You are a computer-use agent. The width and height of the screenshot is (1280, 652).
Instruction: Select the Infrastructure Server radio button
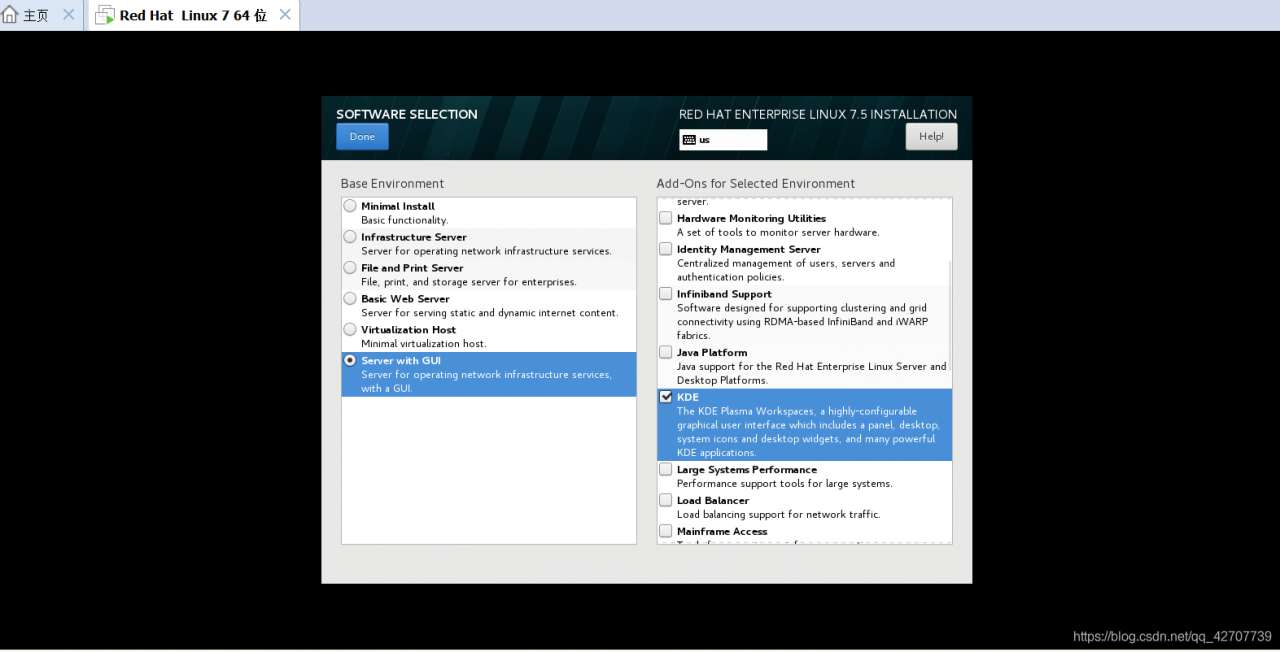(350, 237)
